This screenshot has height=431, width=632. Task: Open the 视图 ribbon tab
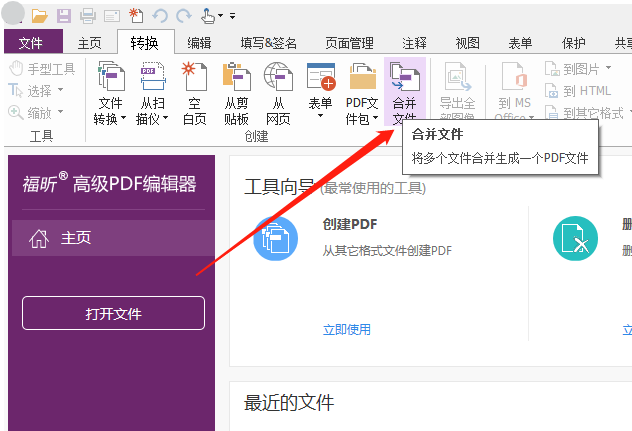click(468, 43)
